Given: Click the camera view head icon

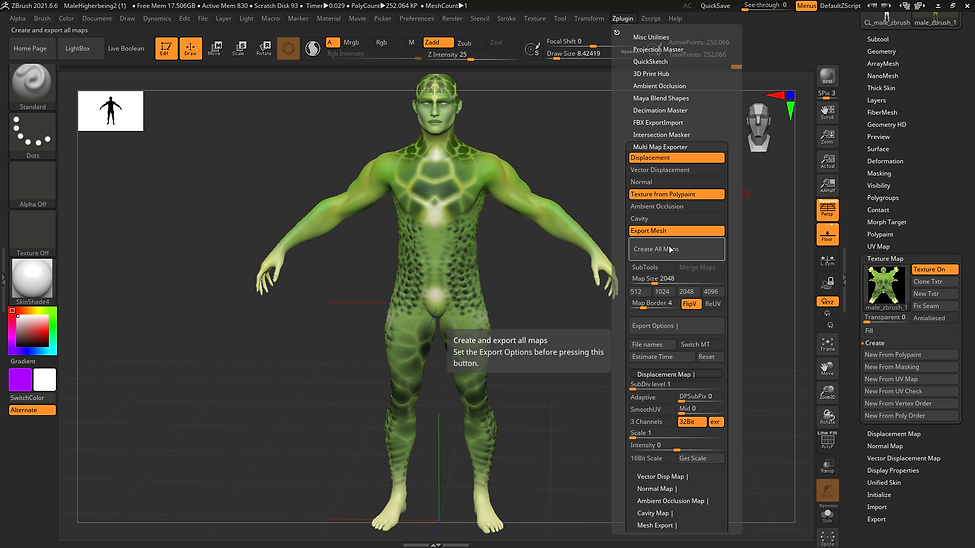Looking at the screenshot, I should [x=759, y=128].
